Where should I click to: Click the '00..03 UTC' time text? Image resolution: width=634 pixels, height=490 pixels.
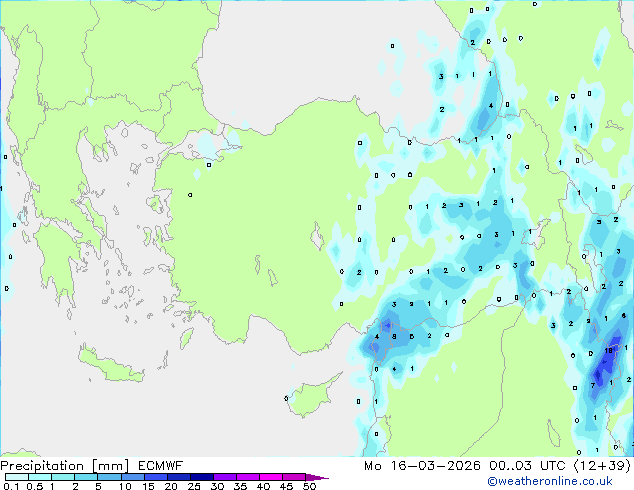[527, 466]
